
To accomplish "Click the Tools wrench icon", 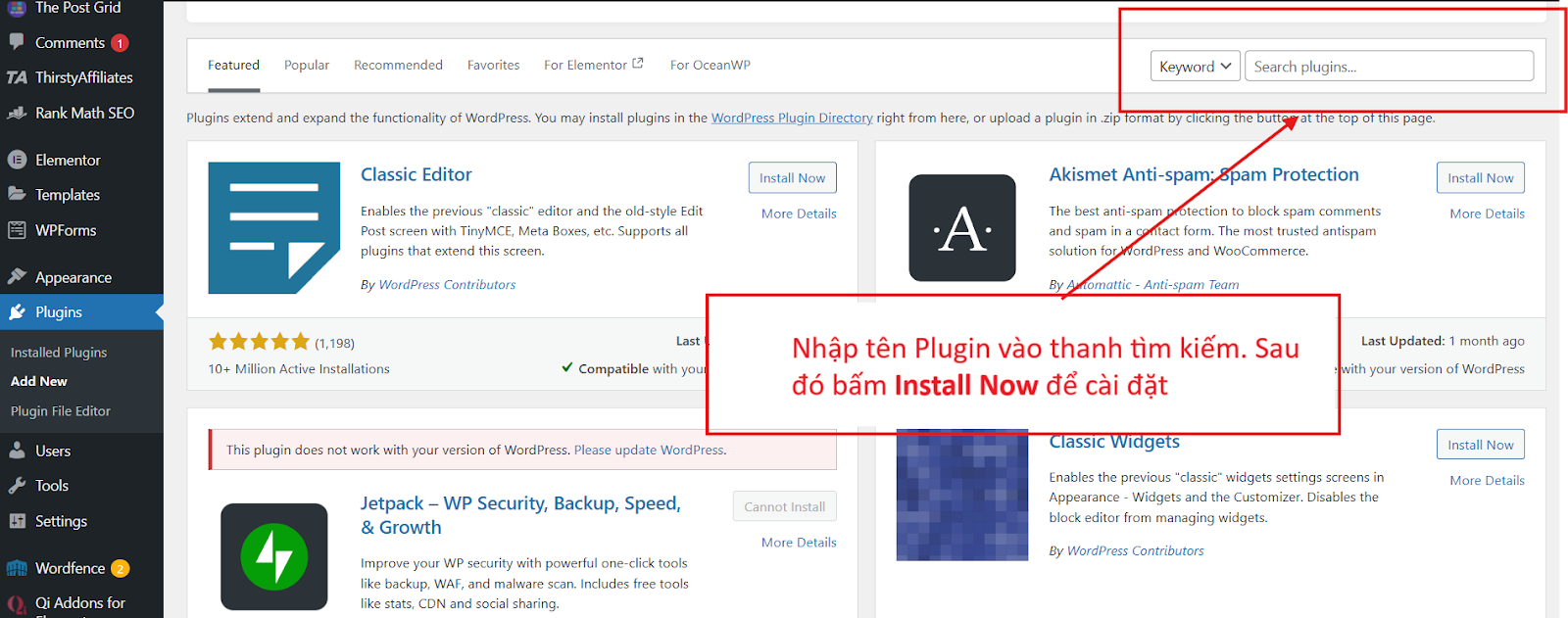I will pos(17,486).
